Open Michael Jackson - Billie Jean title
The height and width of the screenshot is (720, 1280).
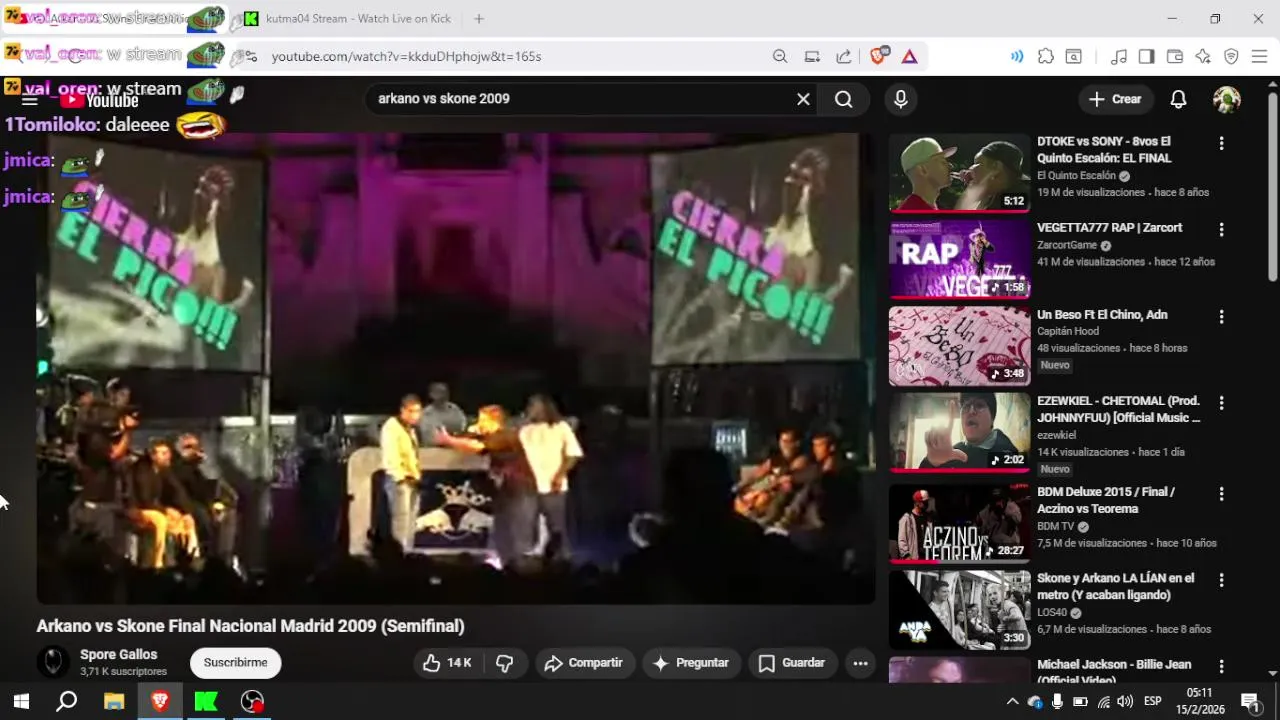coord(1114,672)
